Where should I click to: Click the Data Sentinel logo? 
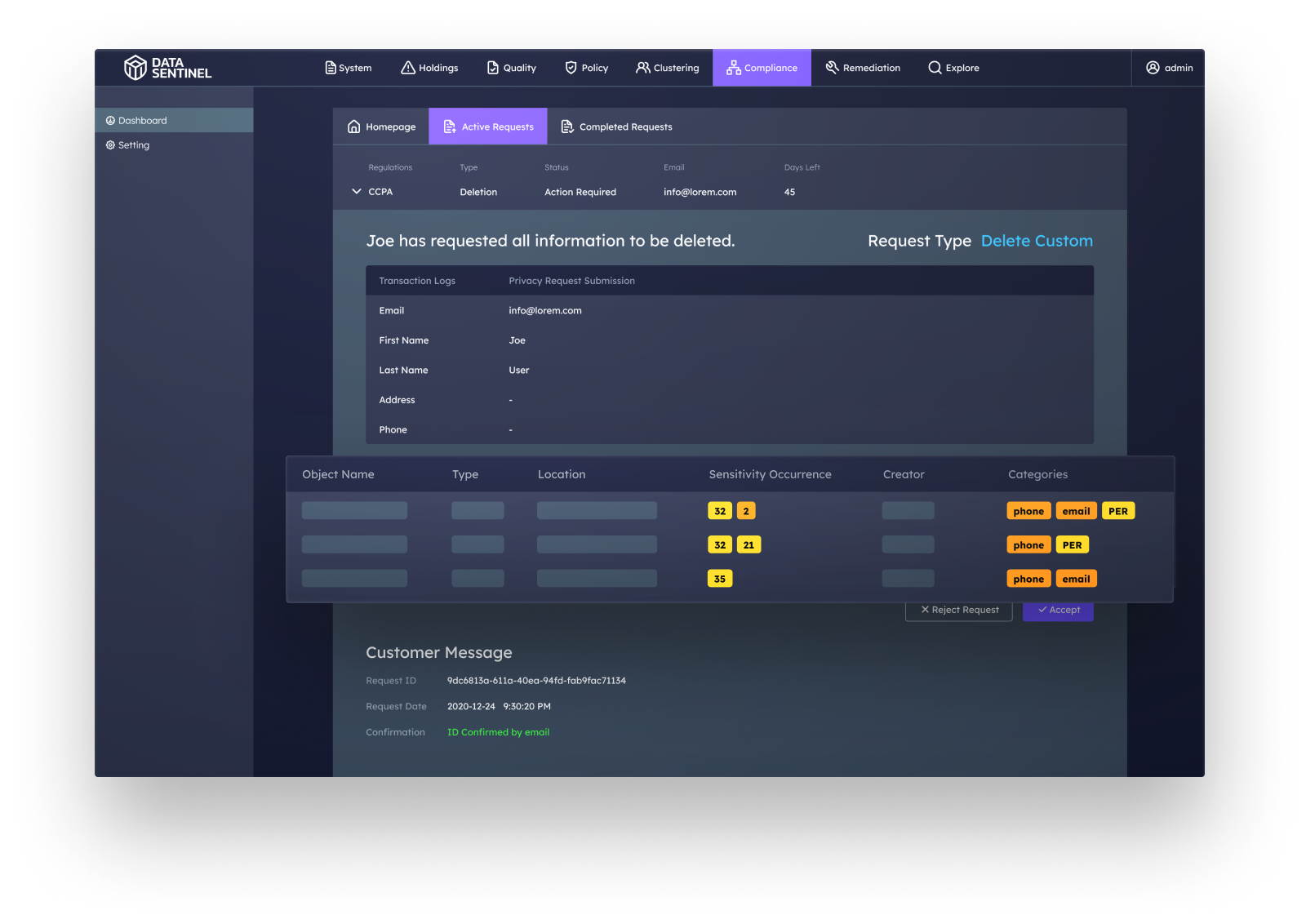[x=168, y=68]
